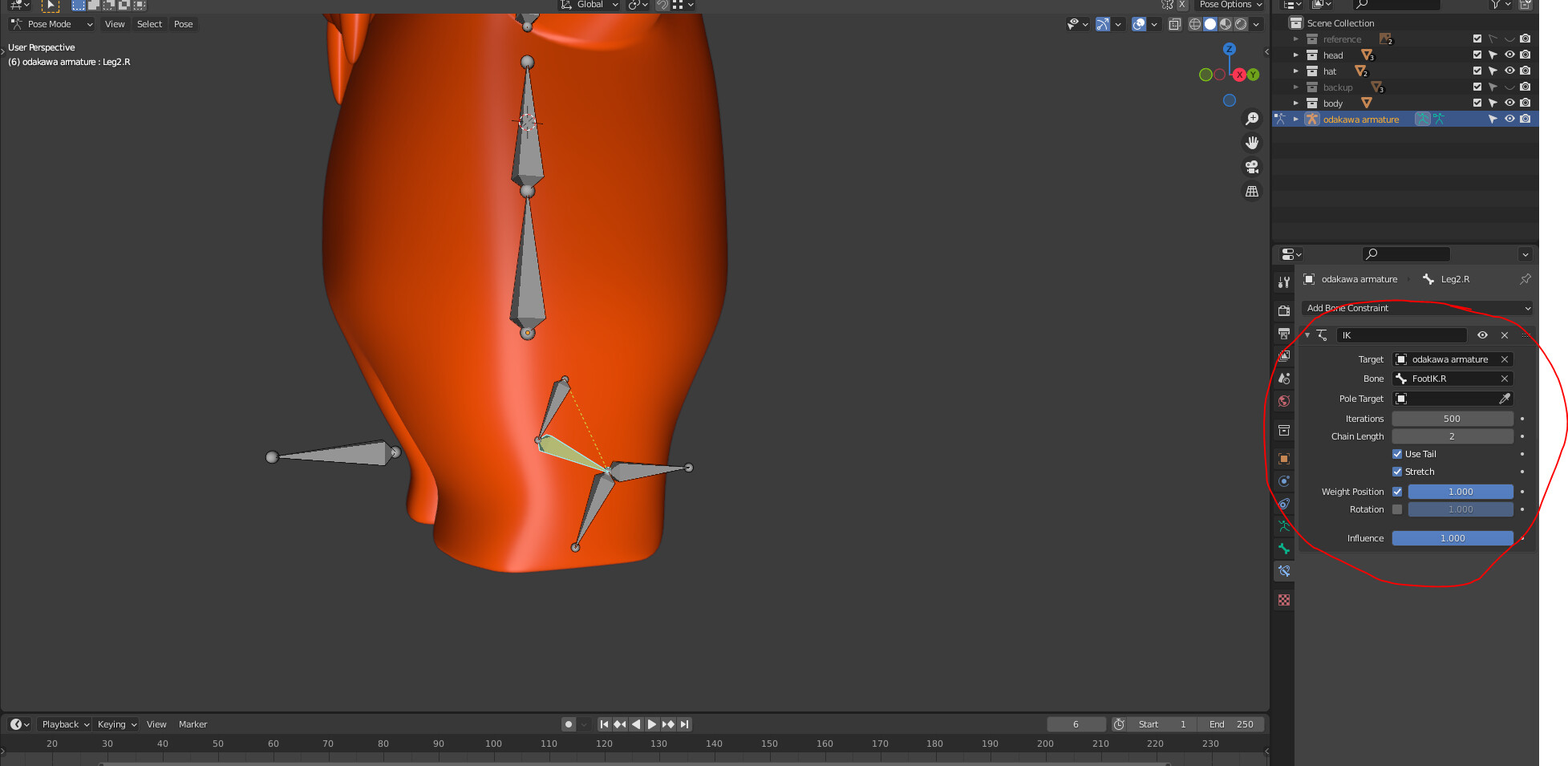Expand the head collection
The height and width of the screenshot is (766, 1568).
[1295, 55]
